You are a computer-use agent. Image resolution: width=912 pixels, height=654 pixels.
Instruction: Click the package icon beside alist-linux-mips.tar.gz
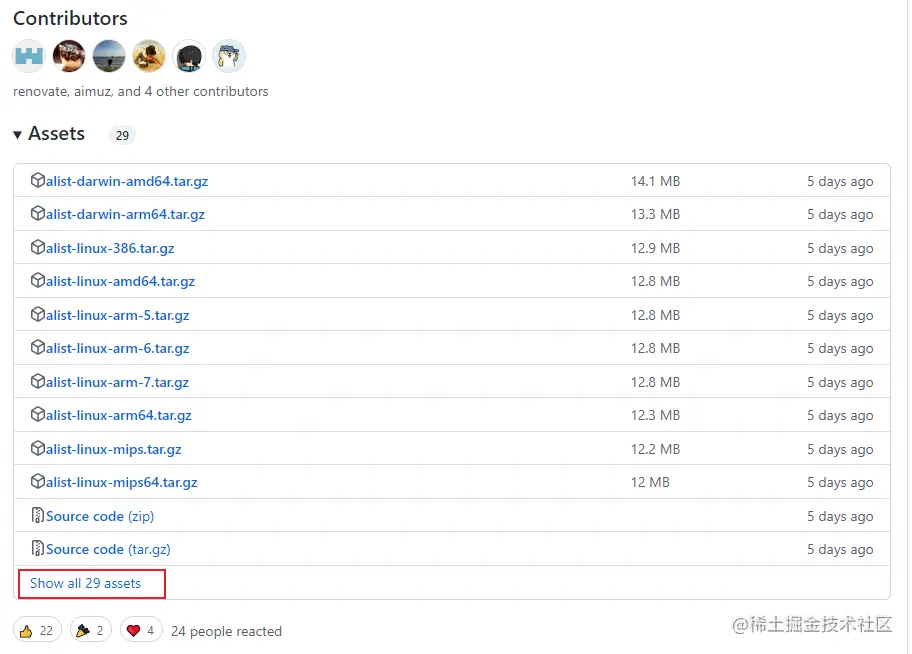click(x=37, y=448)
